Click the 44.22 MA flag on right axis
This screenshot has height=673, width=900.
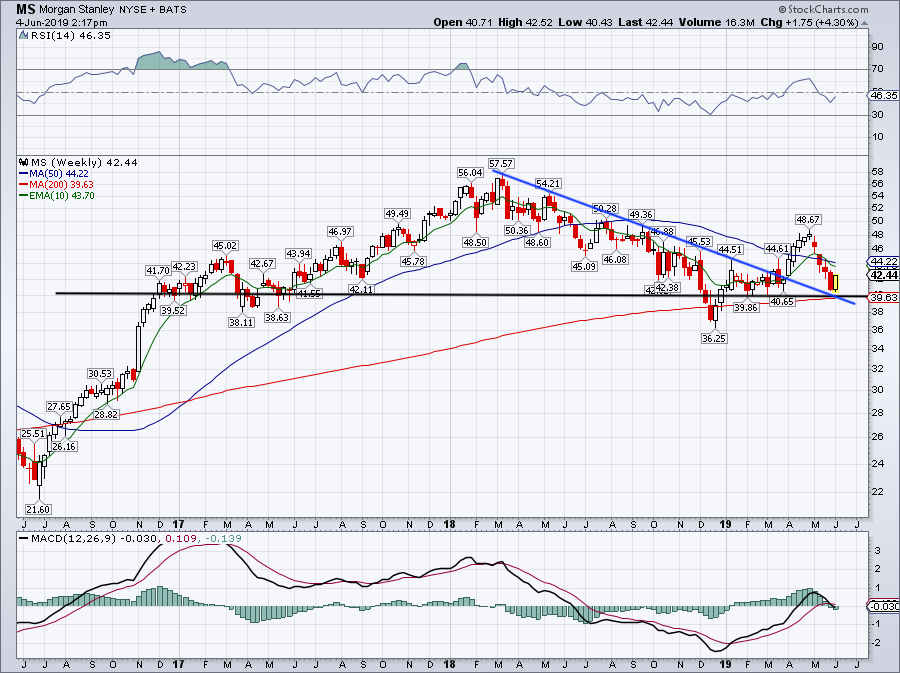(x=883, y=262)
